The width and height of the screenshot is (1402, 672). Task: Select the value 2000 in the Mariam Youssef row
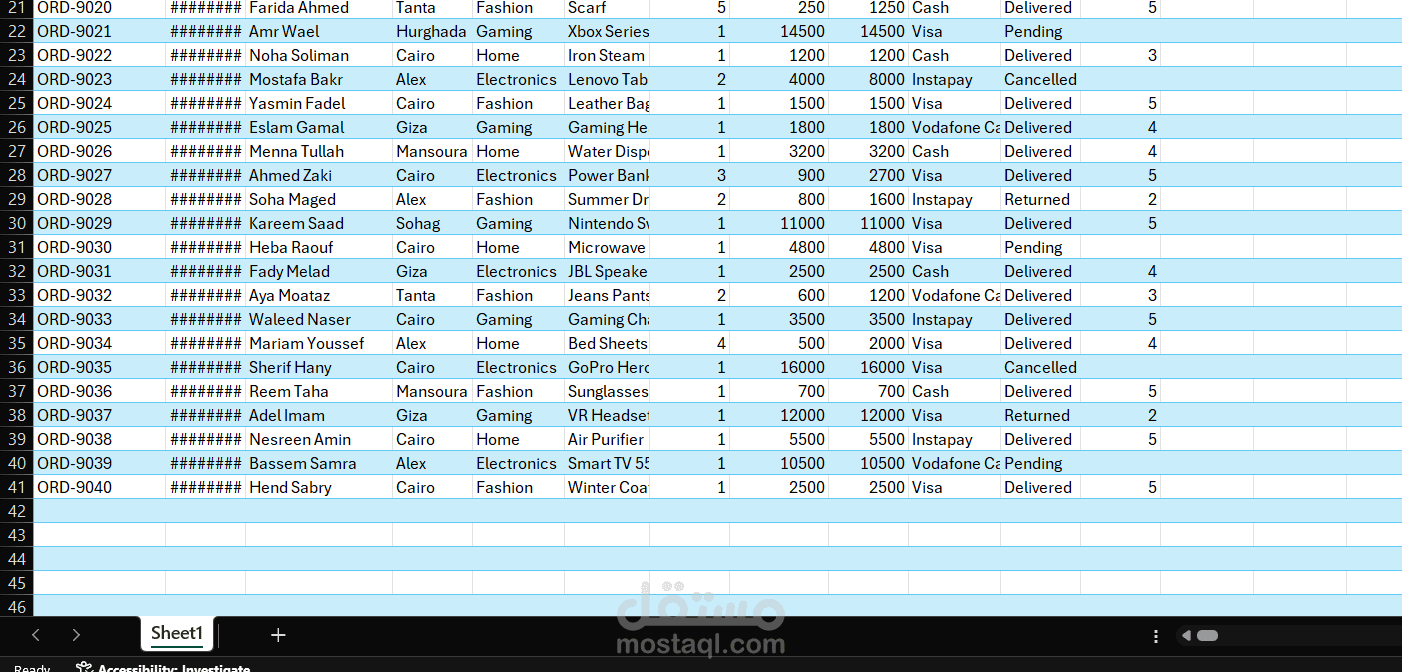pyautogui.click(x=868, y=343)
